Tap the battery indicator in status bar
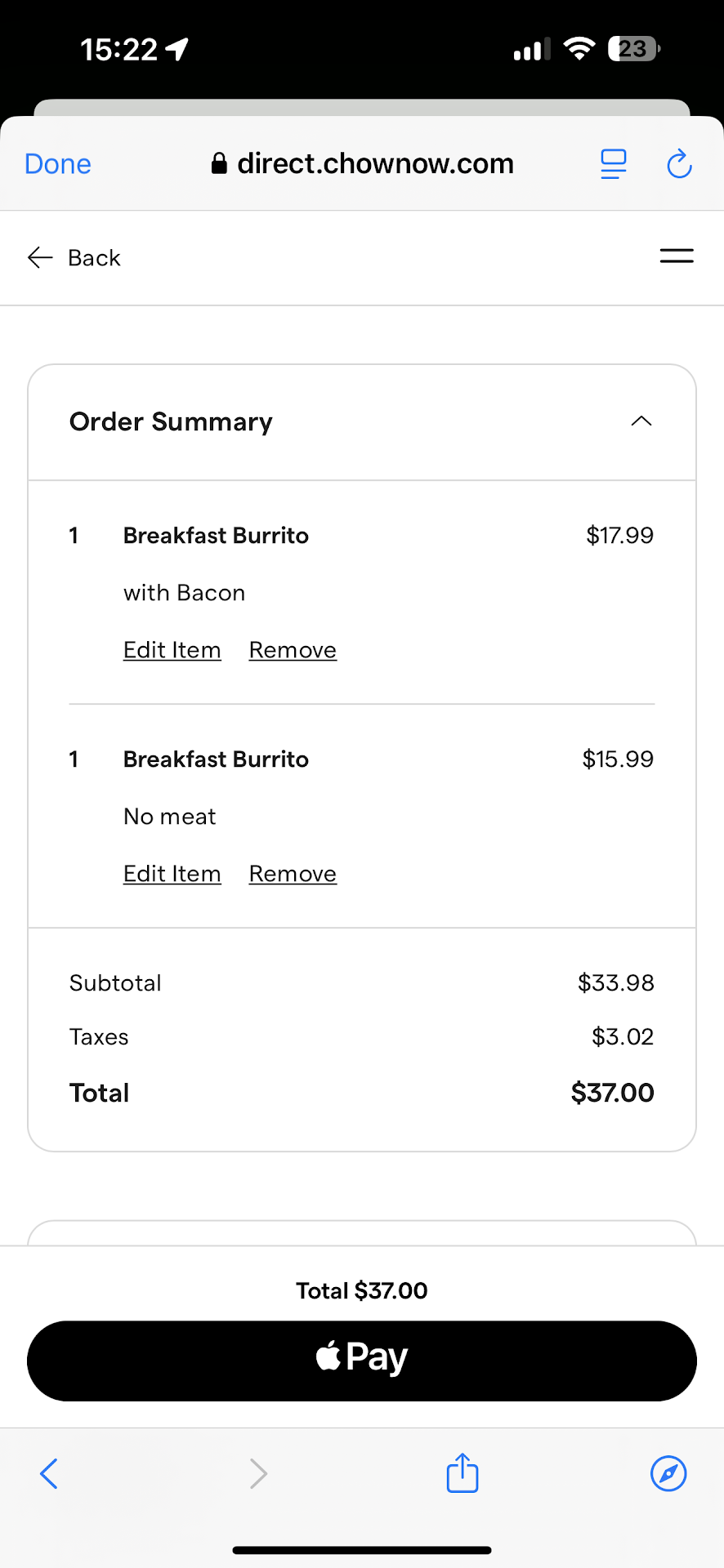This screenshot has height=1568, width=724. pyautogui.click(x=633, y=49)
